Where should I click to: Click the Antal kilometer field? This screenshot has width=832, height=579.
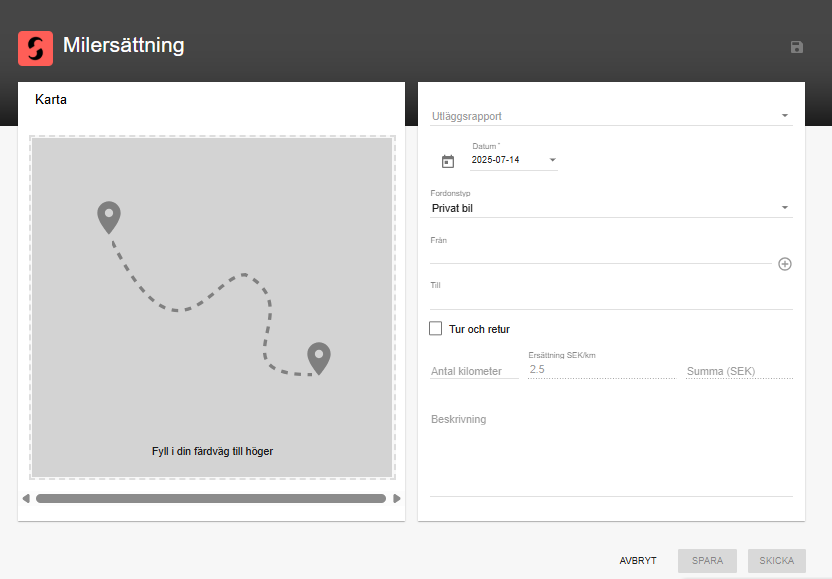click(x=474, y=371)
